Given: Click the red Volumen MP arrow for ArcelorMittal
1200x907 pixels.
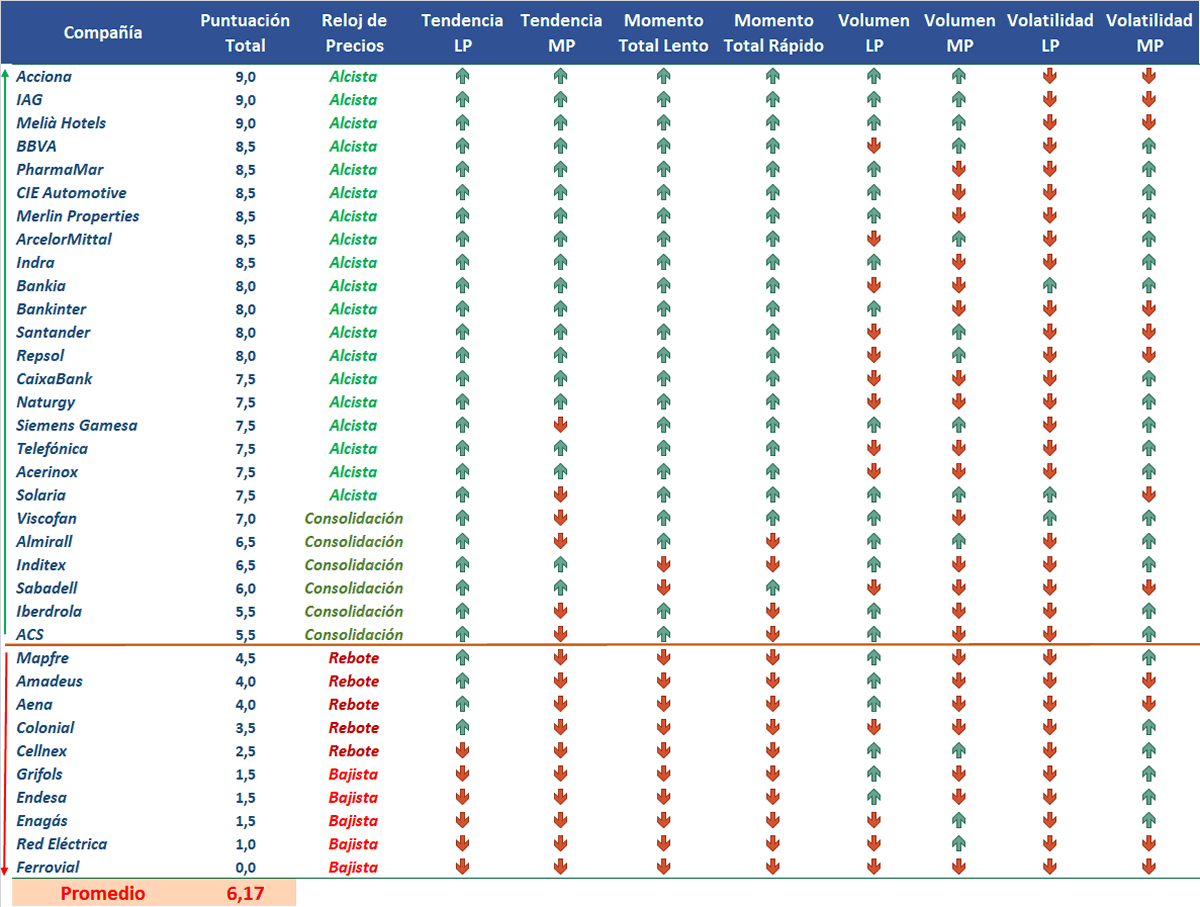Looking at the screenshot, I should click(959, 239).
